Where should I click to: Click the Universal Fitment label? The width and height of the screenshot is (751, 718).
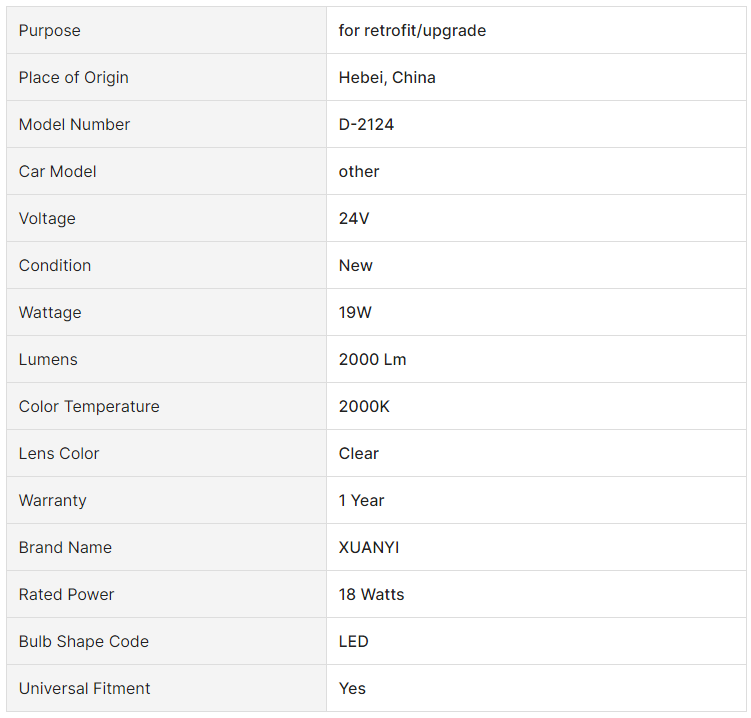[x=84, y=688]
